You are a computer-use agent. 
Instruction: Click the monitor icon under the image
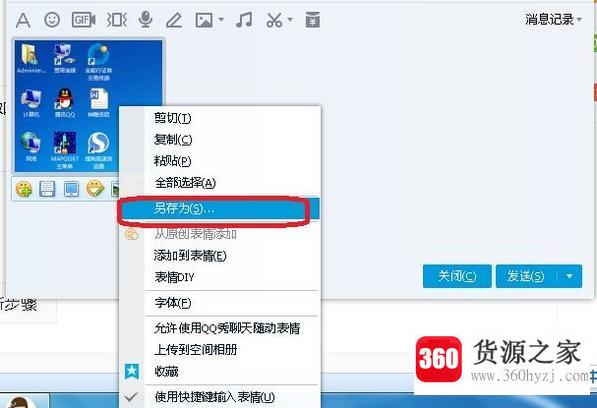pos(71,189)
